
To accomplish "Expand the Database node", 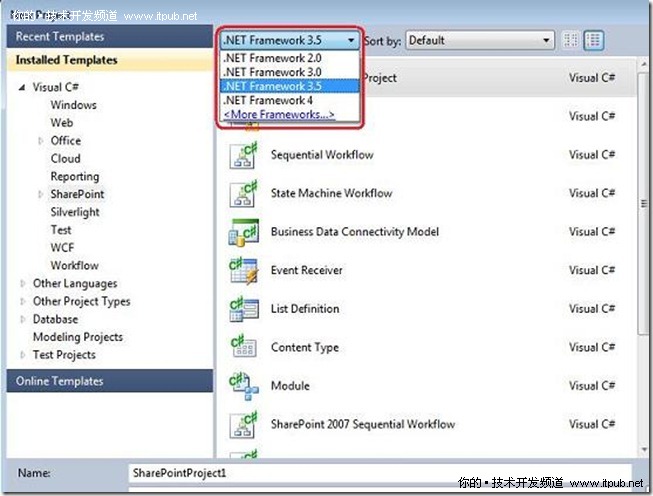I will [x=22, y=319].
